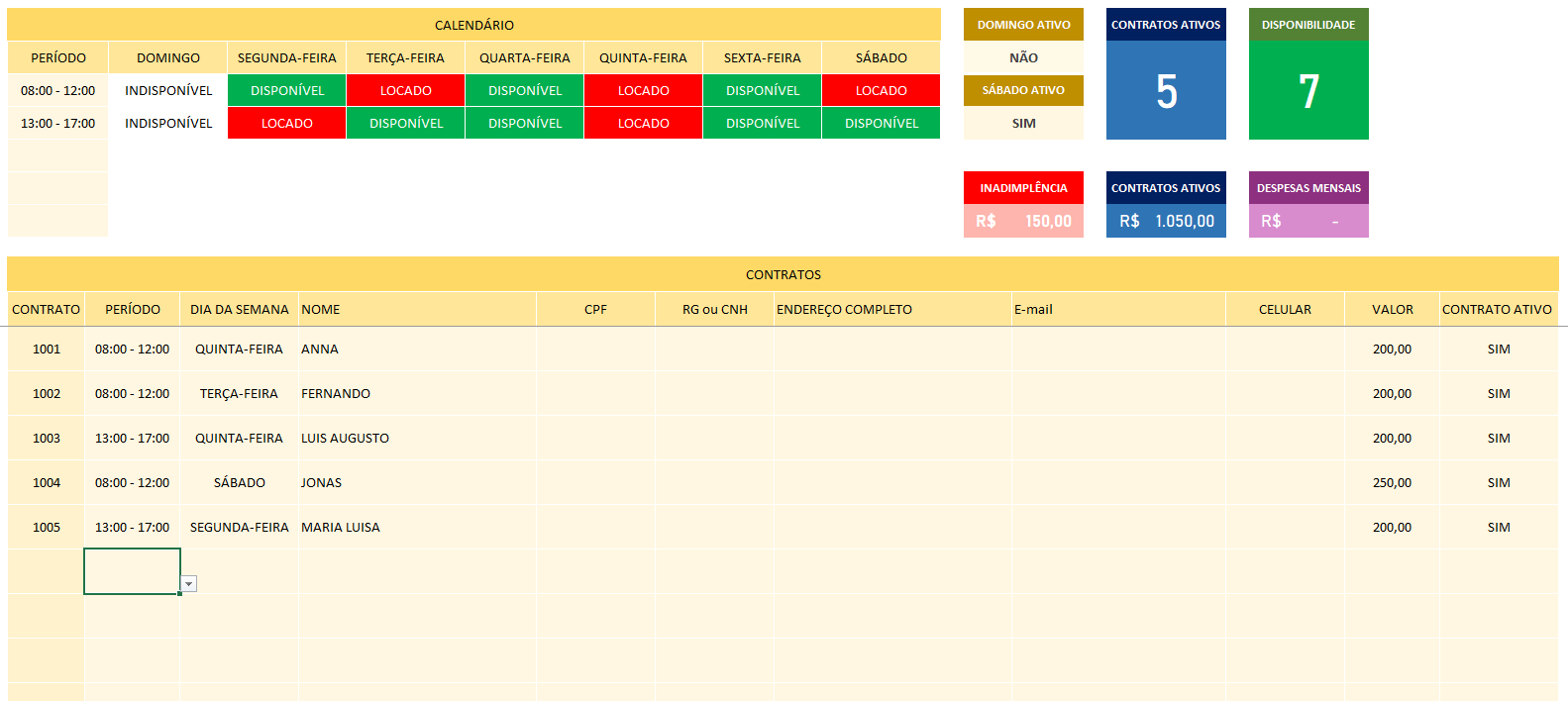
Task: Click the CALENDÁRIO title header
Action: point(473,25)
